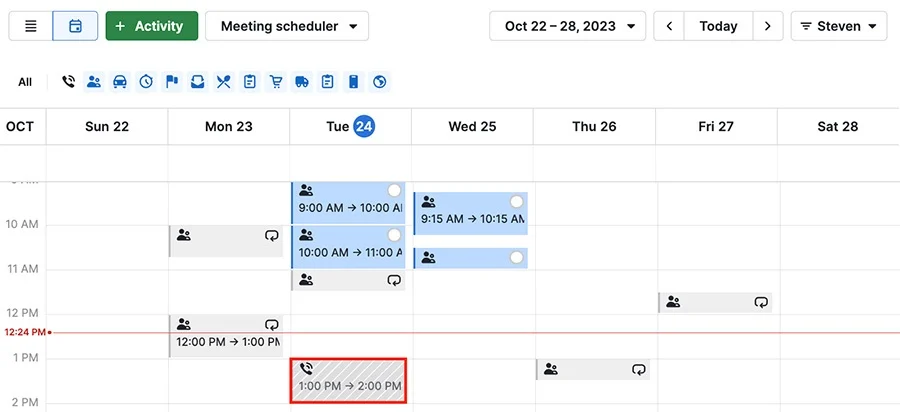Check off Wednesday 9:15 AM meeting circle
This screenshot has width=900, height=412.
tap(516, 202)
